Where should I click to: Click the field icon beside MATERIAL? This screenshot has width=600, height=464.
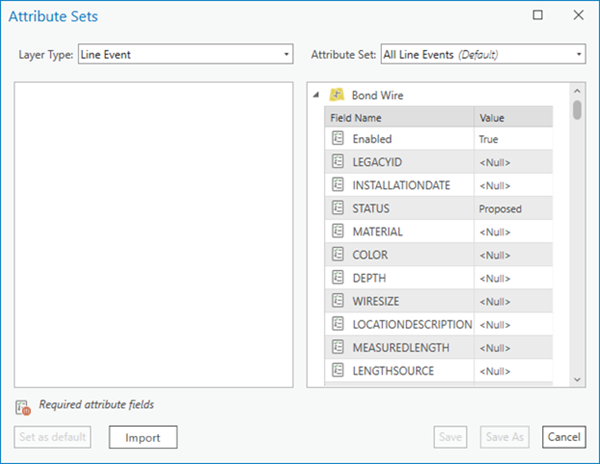pyautogui.click(x=338, y=231)
